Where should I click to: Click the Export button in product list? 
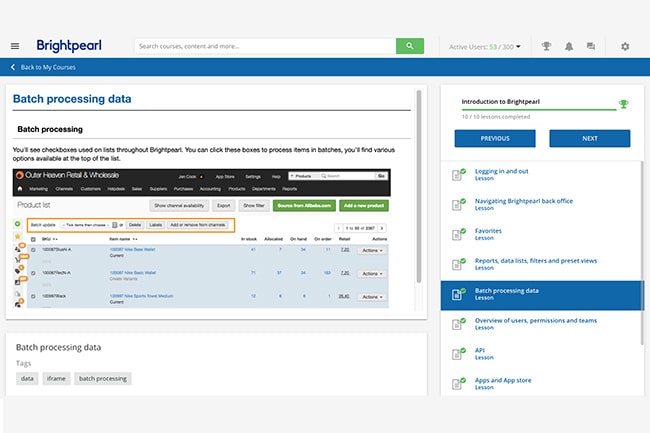pyautogui.click(x=223, y=206)
